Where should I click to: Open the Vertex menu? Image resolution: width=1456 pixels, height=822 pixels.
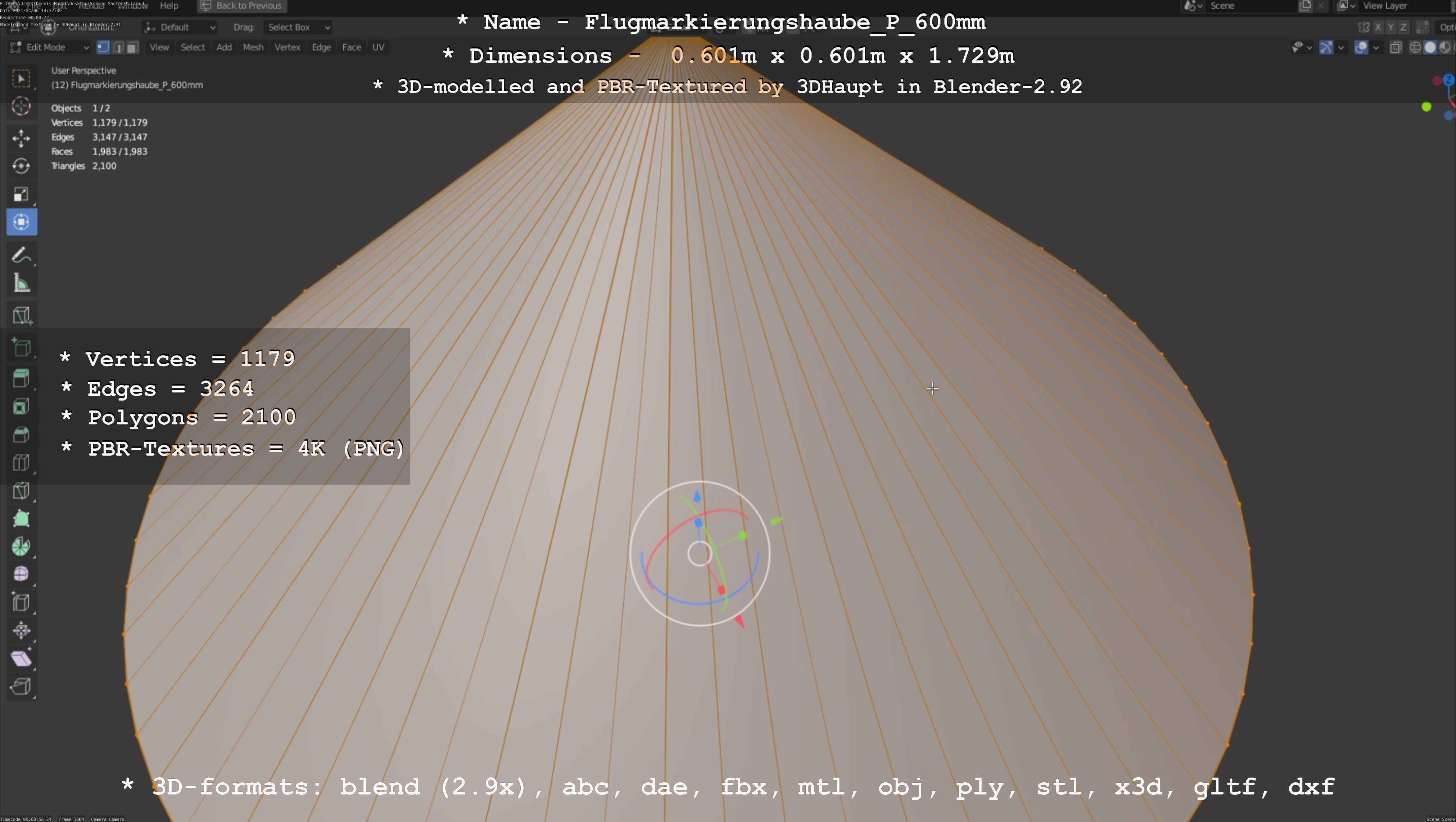pyautogui.click(x=288, y=47)
